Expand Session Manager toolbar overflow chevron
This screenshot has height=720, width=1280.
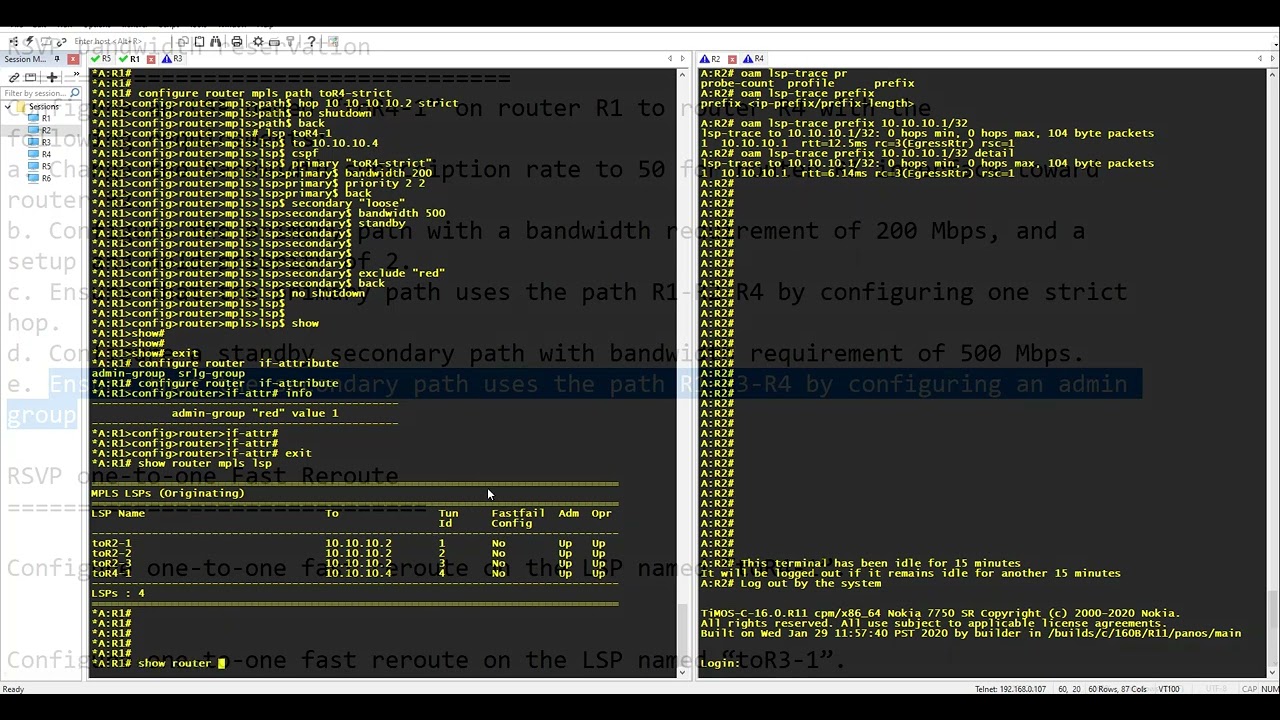[76, 74]
